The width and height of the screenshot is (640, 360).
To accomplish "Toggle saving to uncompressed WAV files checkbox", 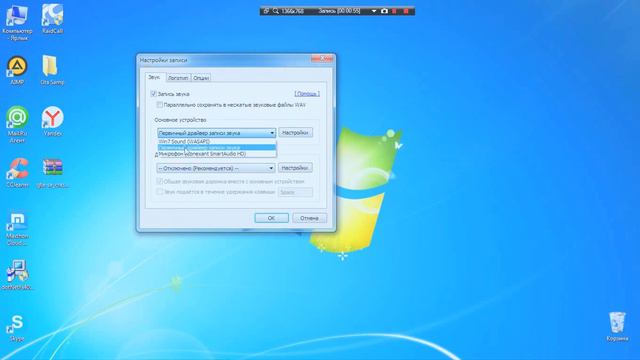I will point(160,105).
